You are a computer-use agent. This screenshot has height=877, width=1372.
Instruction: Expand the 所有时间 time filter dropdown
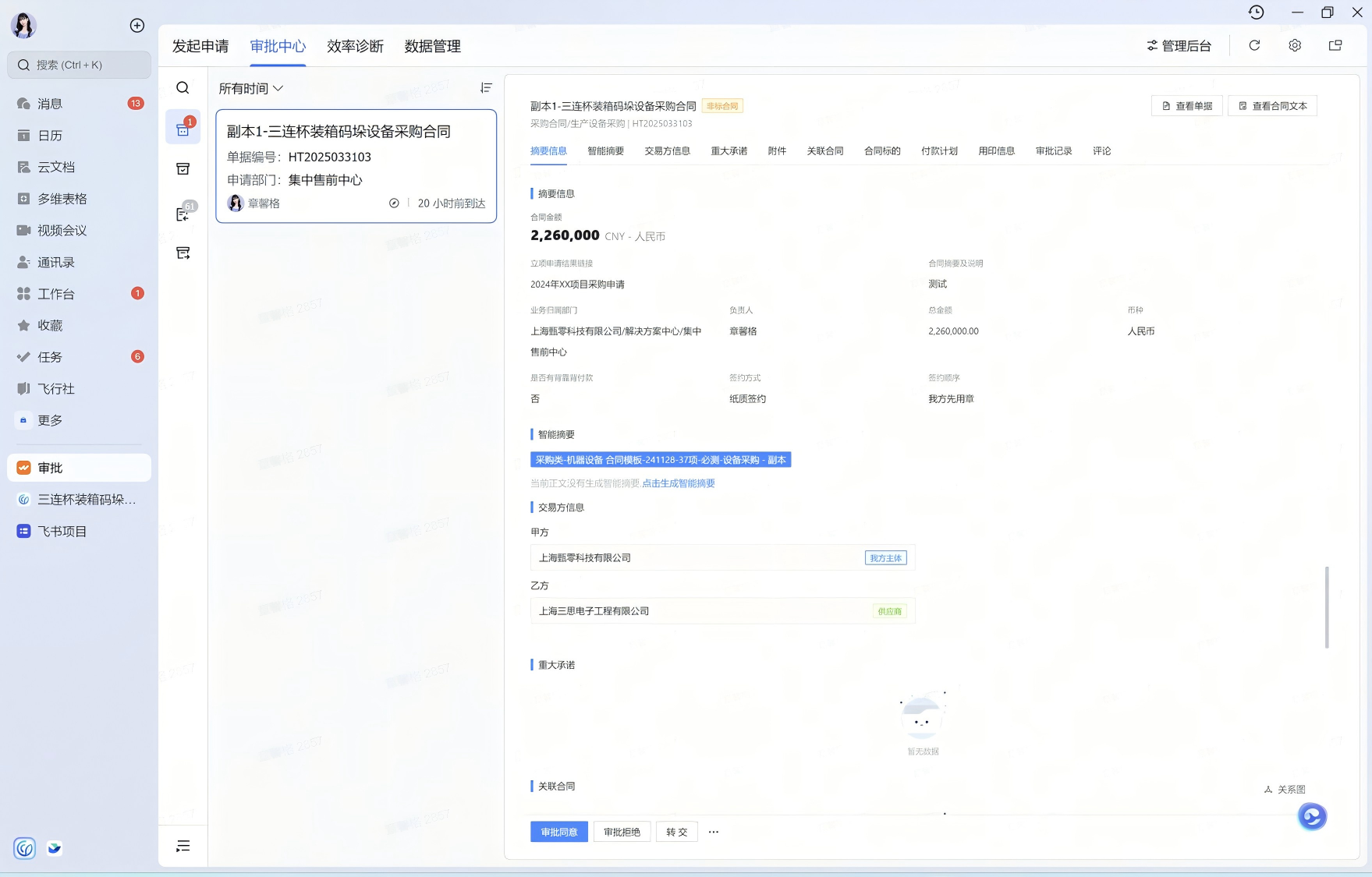click(250, 89)
